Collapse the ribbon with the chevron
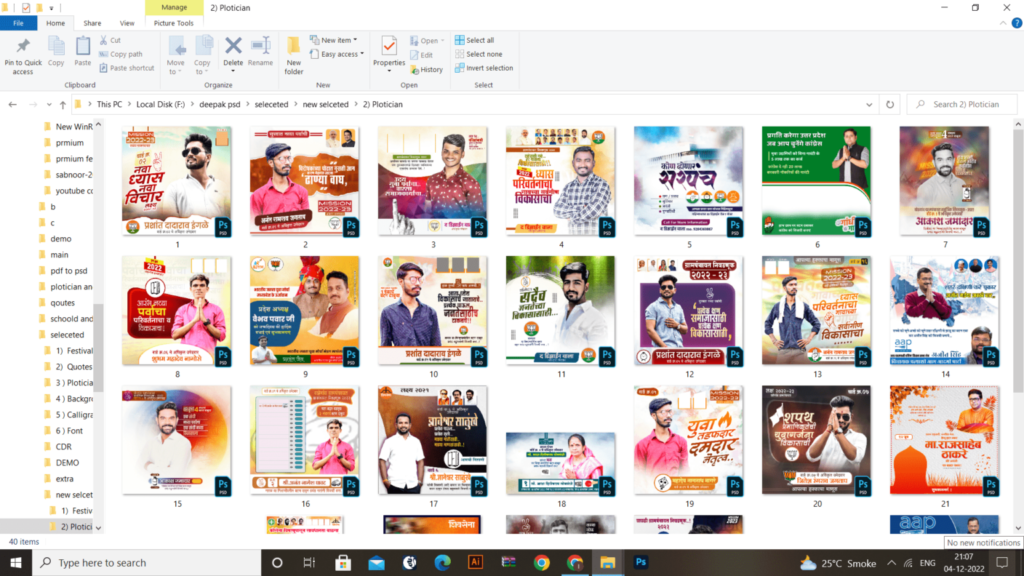Viewport: 1024px width, 576px height. [x=1003, y=23]
